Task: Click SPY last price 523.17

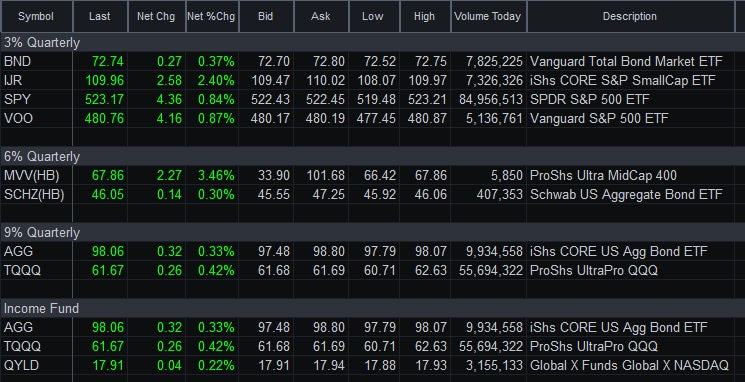Action: pos(105,99)
